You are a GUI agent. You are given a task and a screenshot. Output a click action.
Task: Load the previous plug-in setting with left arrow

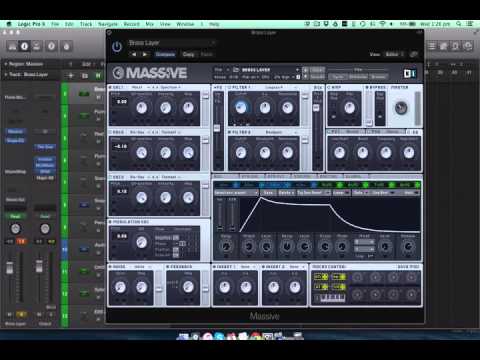pos(134,54)
